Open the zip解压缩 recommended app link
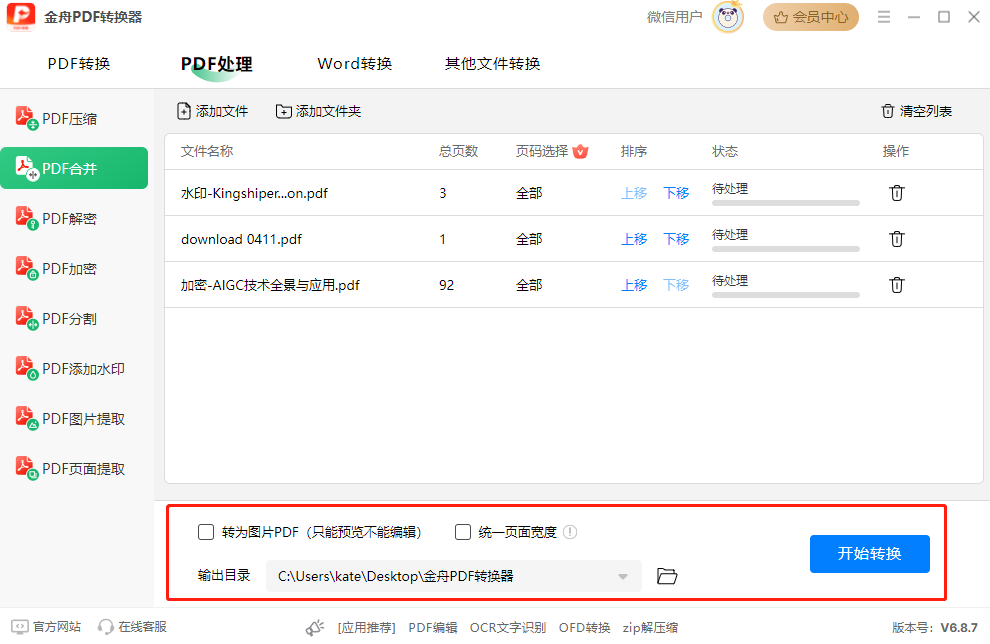Image resolution: width=990 pixels, height=644 pixels. click(x=650, y=628)
